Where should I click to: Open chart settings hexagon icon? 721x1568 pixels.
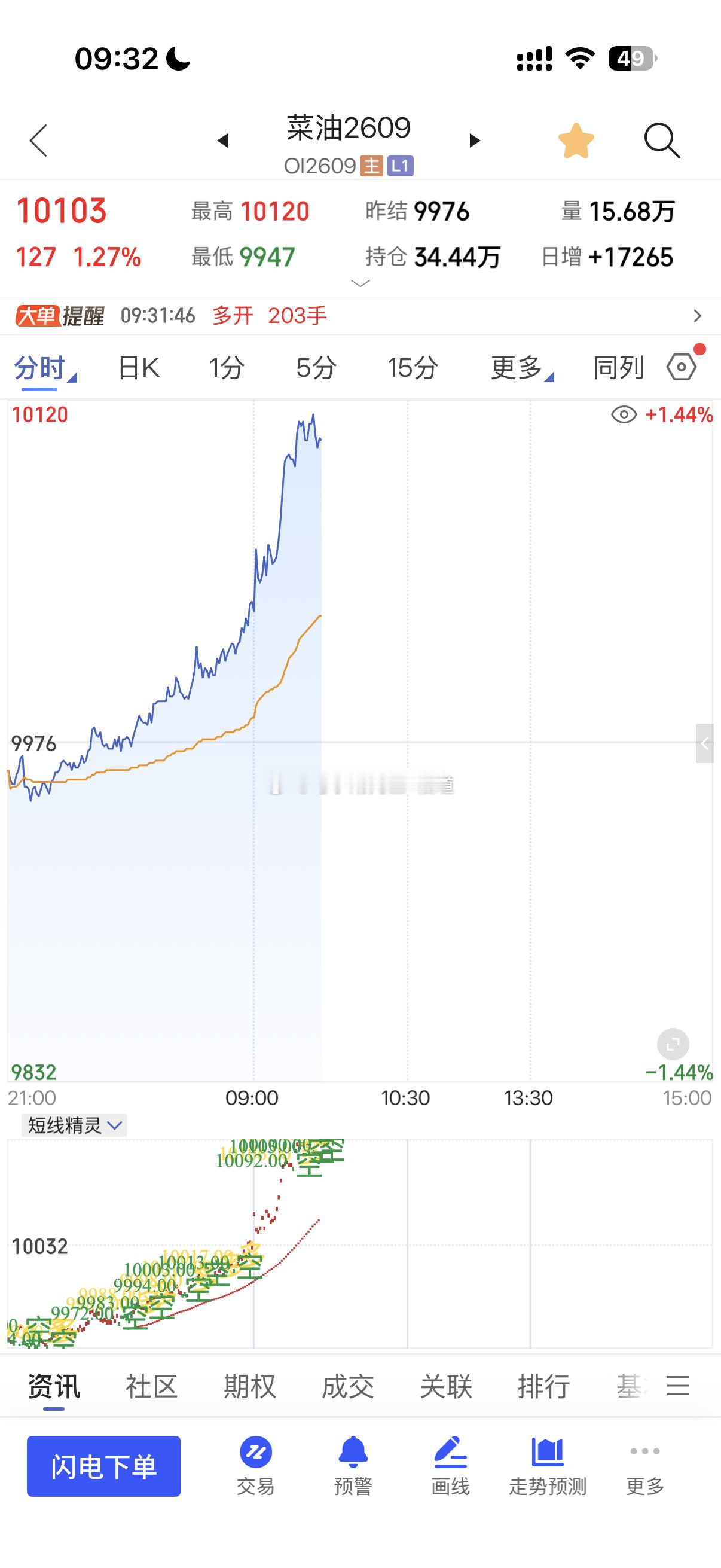[682, 367]
